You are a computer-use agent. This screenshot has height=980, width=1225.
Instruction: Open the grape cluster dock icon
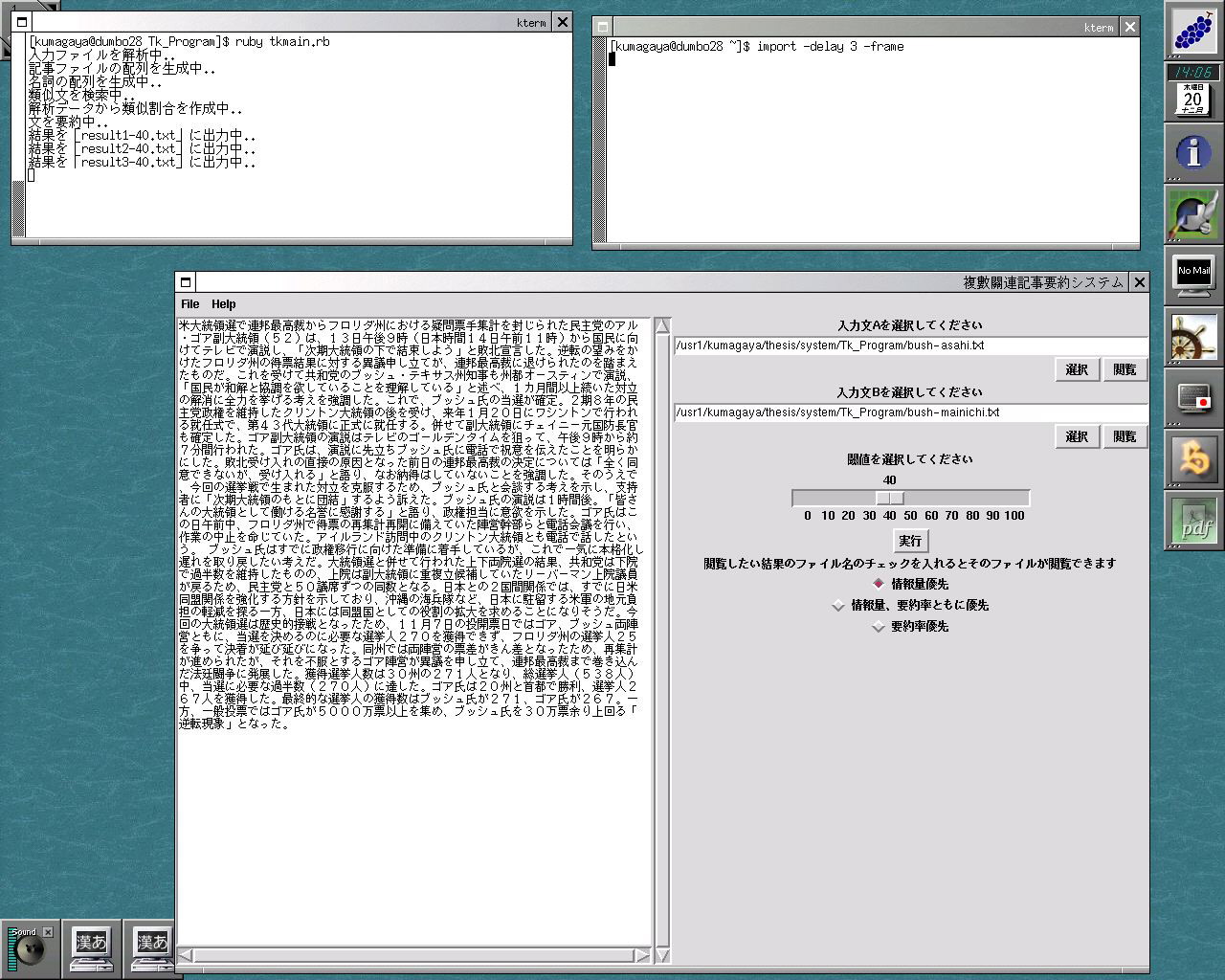click(x=1192, y=31)
